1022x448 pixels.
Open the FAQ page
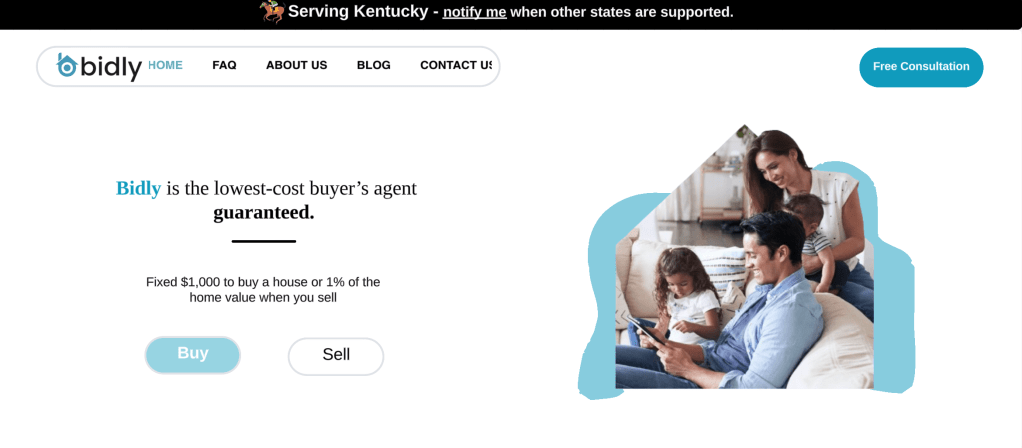(x=224, y=65)
